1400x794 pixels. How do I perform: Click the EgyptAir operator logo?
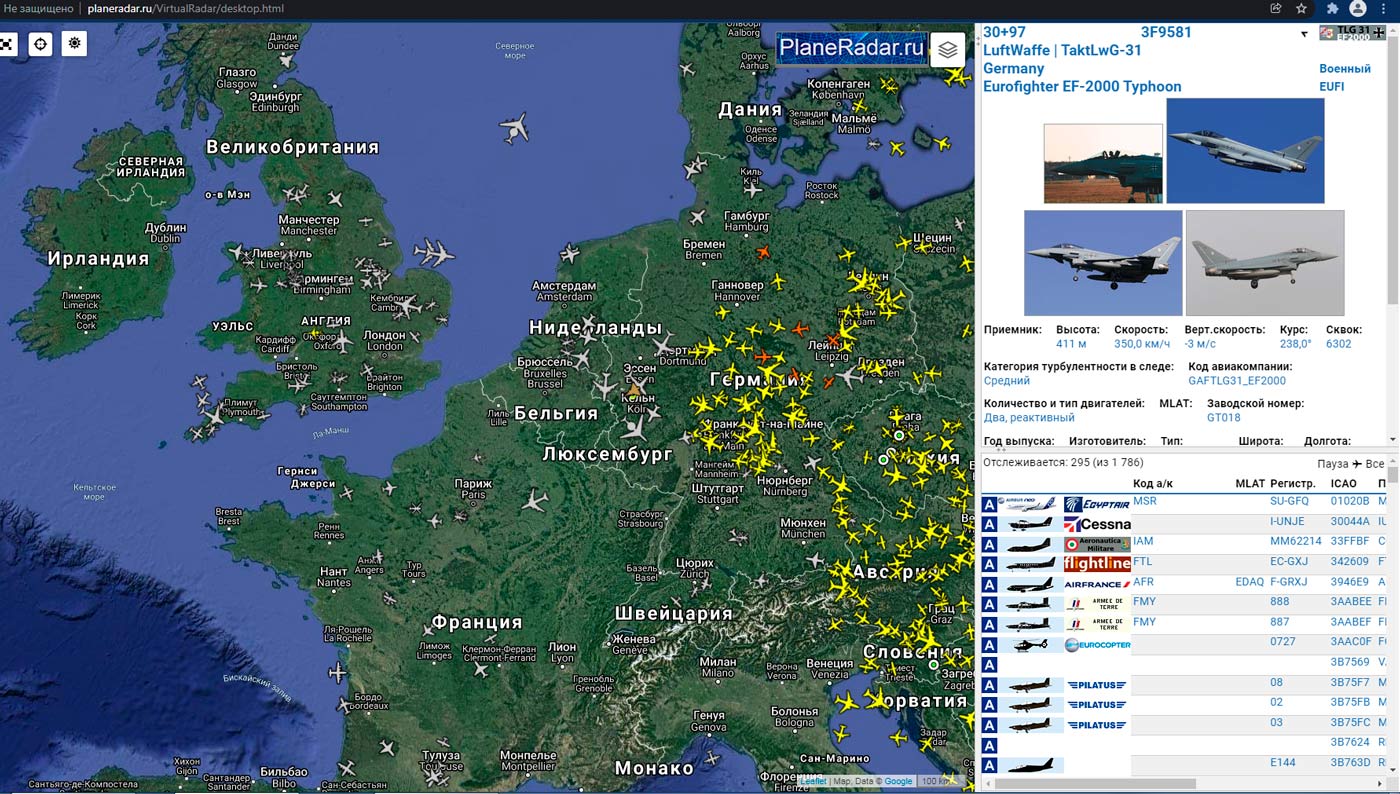[1097, 504]
